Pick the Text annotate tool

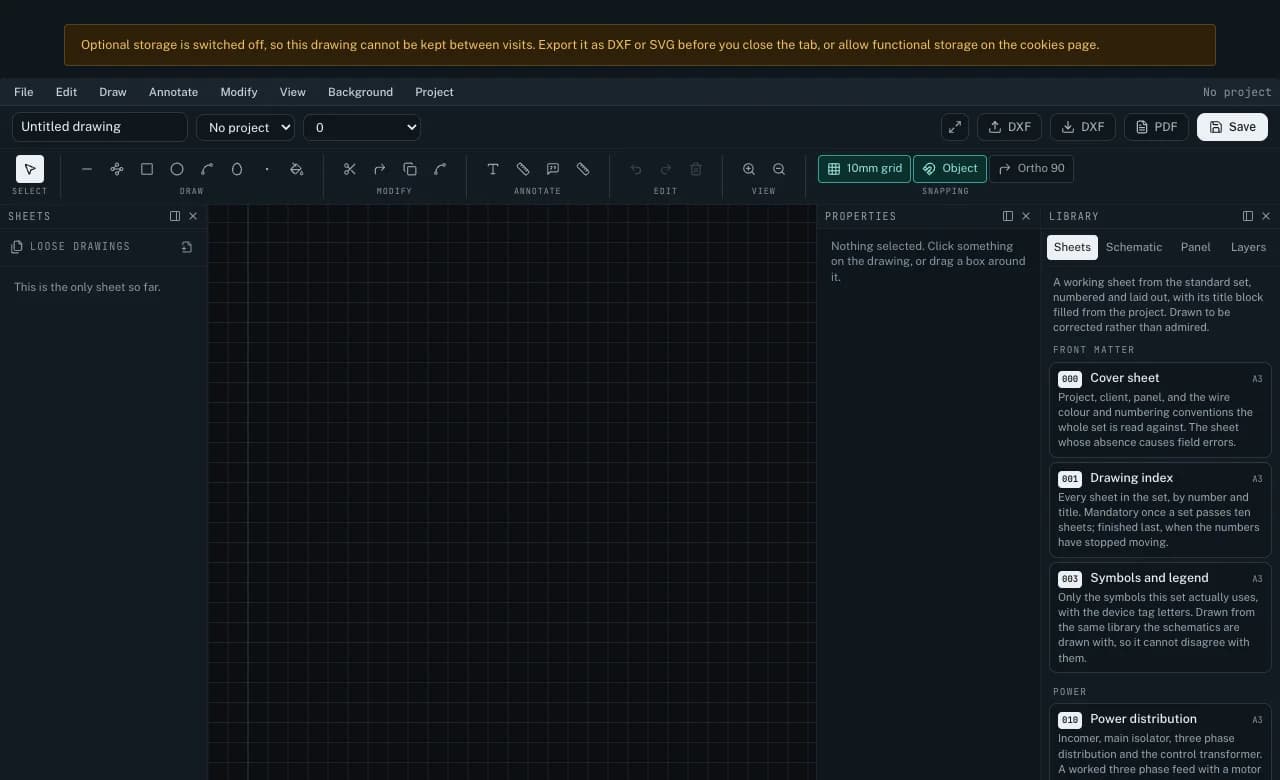[493, 169]
